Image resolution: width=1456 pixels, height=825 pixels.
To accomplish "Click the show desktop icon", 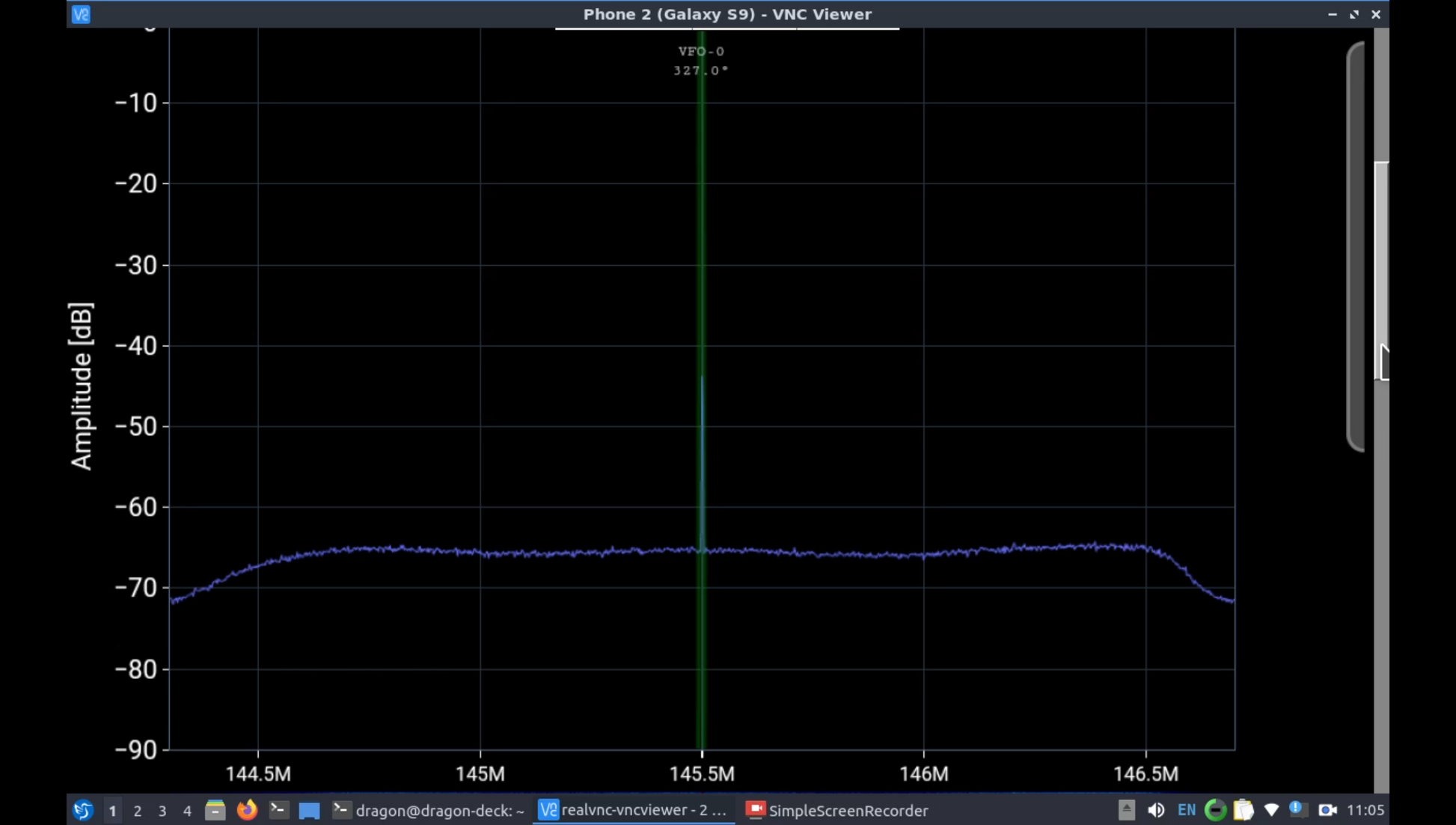I will coord(309,810).
